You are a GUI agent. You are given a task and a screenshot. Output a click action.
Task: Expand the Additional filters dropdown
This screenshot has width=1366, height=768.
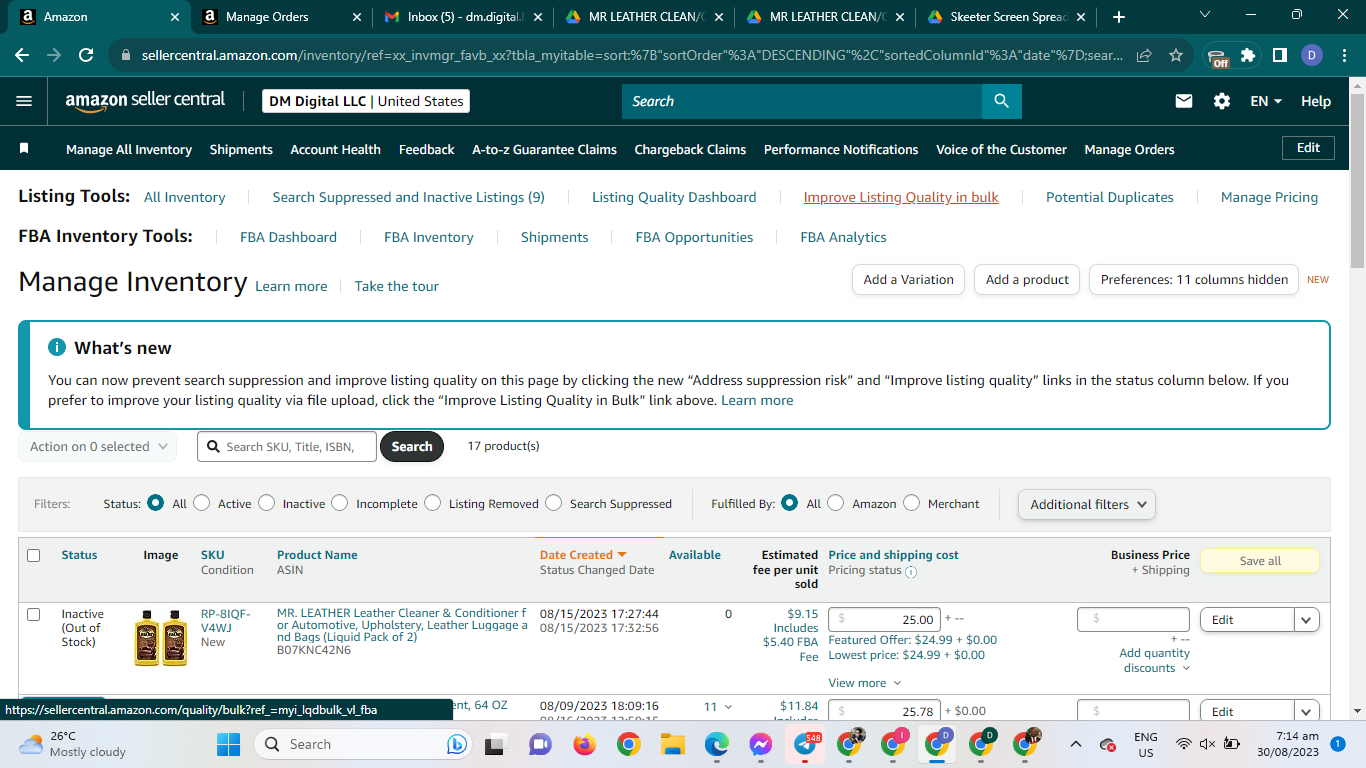1086,504
